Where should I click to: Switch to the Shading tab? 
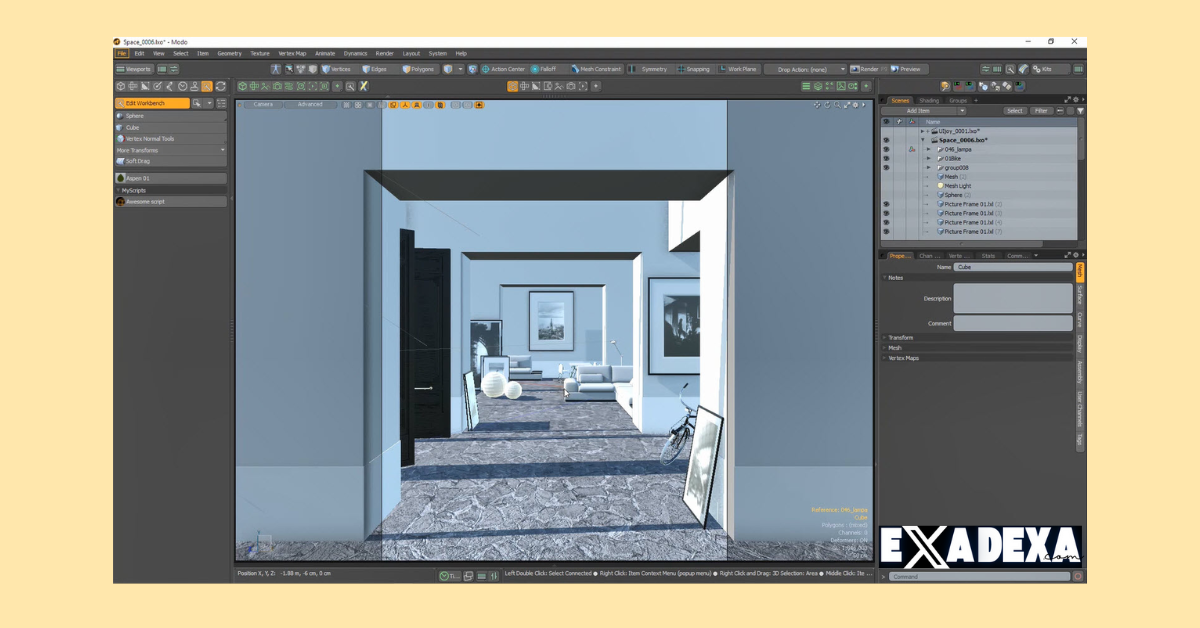pyautogui.click(x=928, y=100)
